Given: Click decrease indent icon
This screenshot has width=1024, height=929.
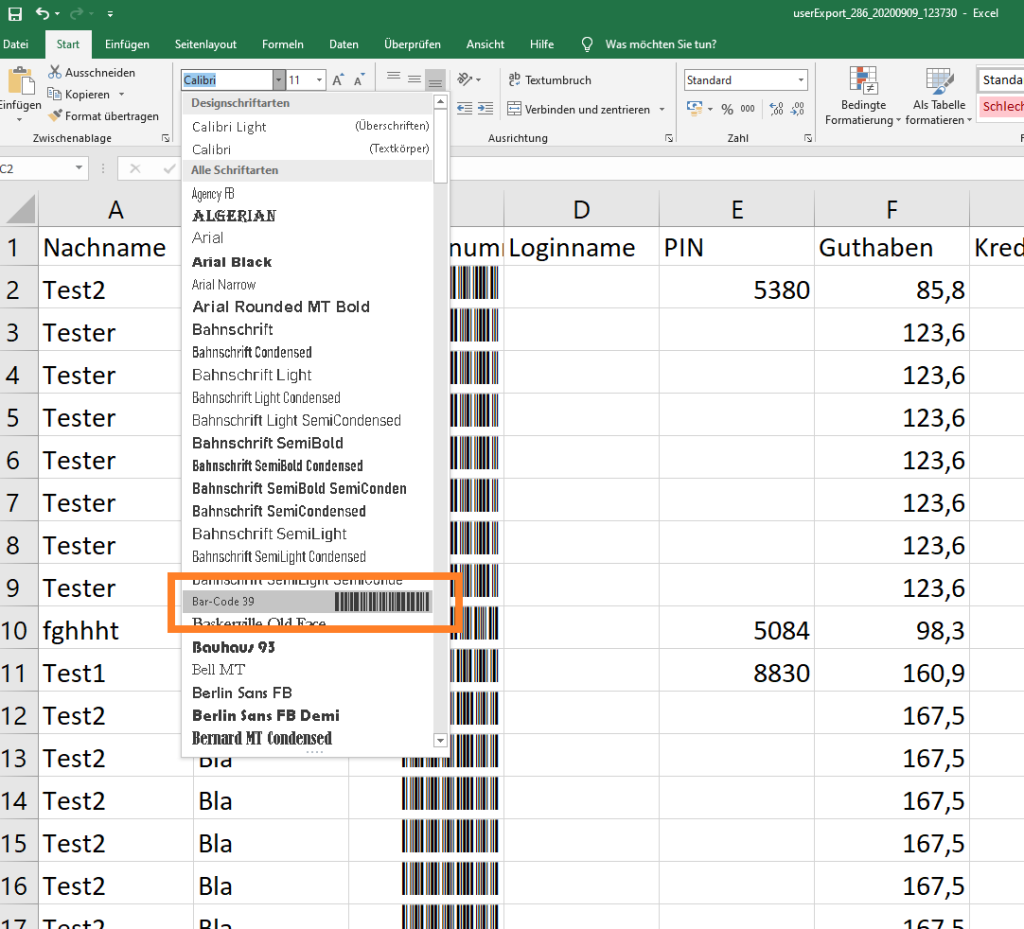Looking at the screenshot, I should point(464,108).
